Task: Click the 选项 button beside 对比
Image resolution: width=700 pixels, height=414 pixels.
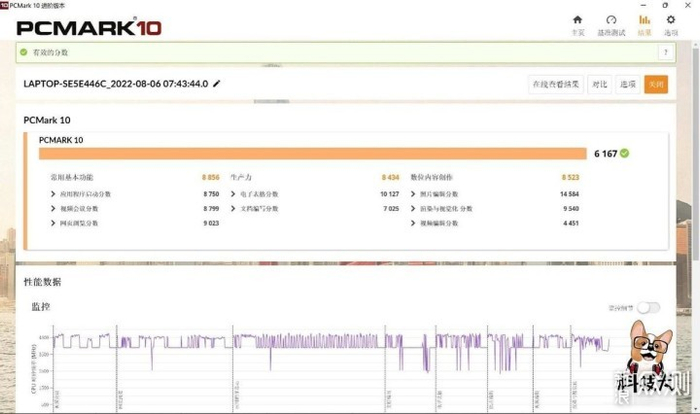Action: (x=628, y=84)
